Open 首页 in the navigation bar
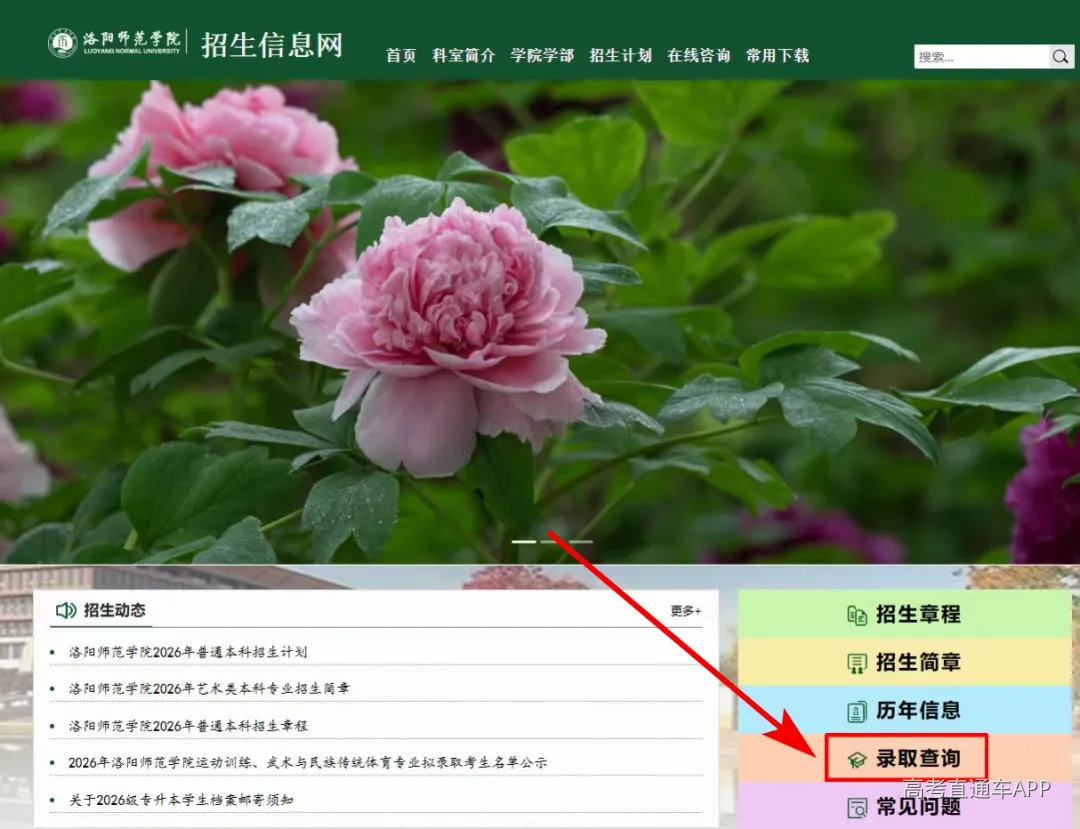1080x829 pixels. click(401, 56)
